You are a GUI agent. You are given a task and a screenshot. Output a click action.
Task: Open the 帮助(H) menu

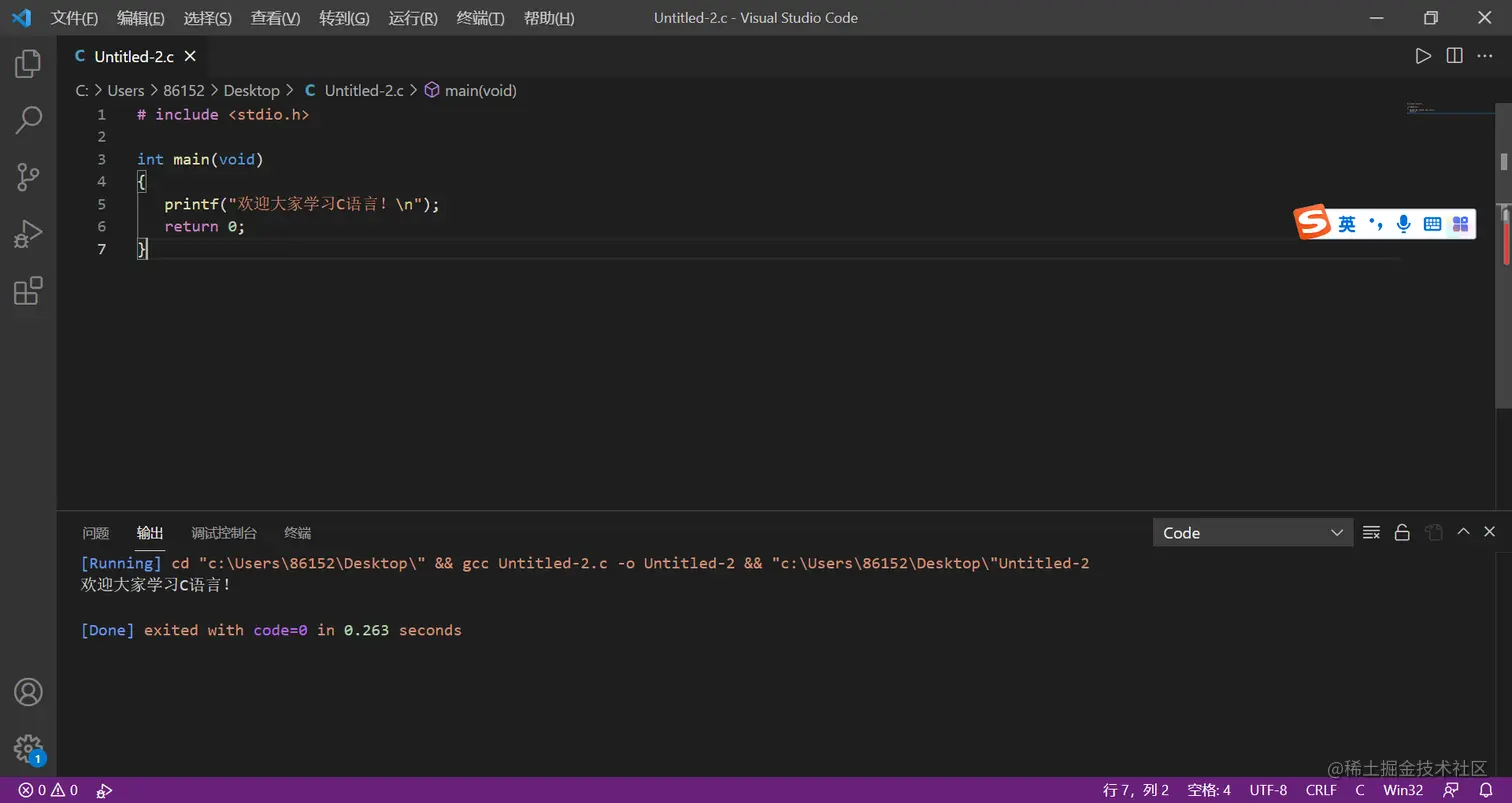(549, 18)
